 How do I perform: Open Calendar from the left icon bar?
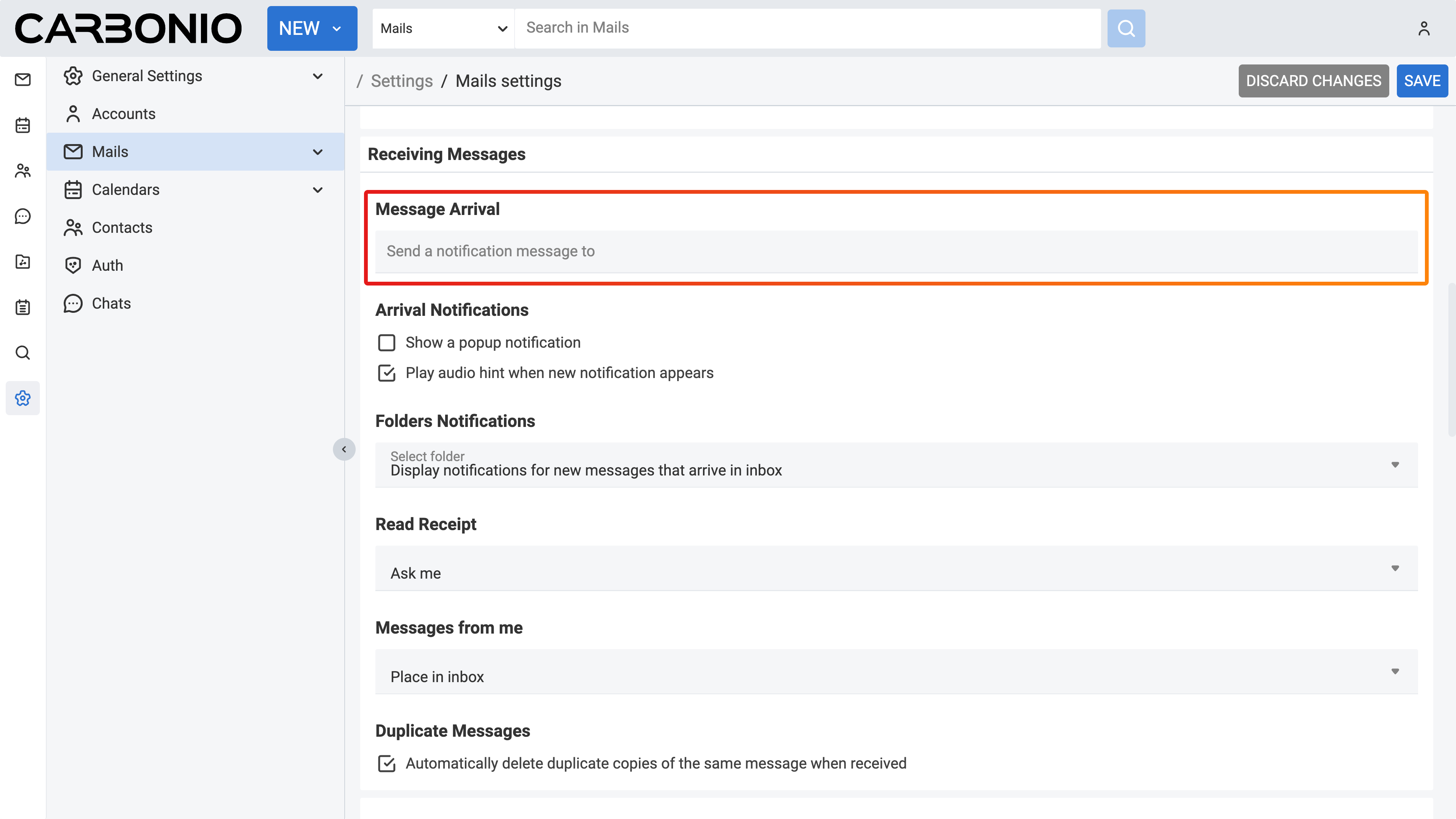[23, 126]
